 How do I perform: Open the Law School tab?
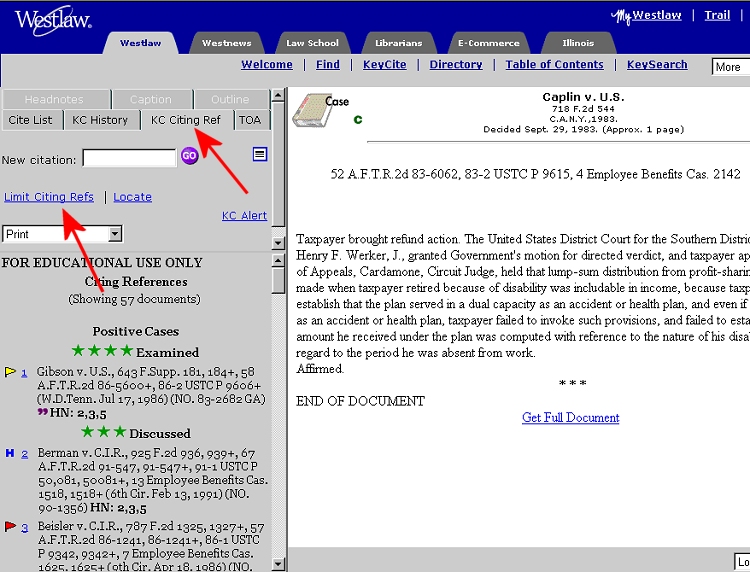click(x=312, y=43)
